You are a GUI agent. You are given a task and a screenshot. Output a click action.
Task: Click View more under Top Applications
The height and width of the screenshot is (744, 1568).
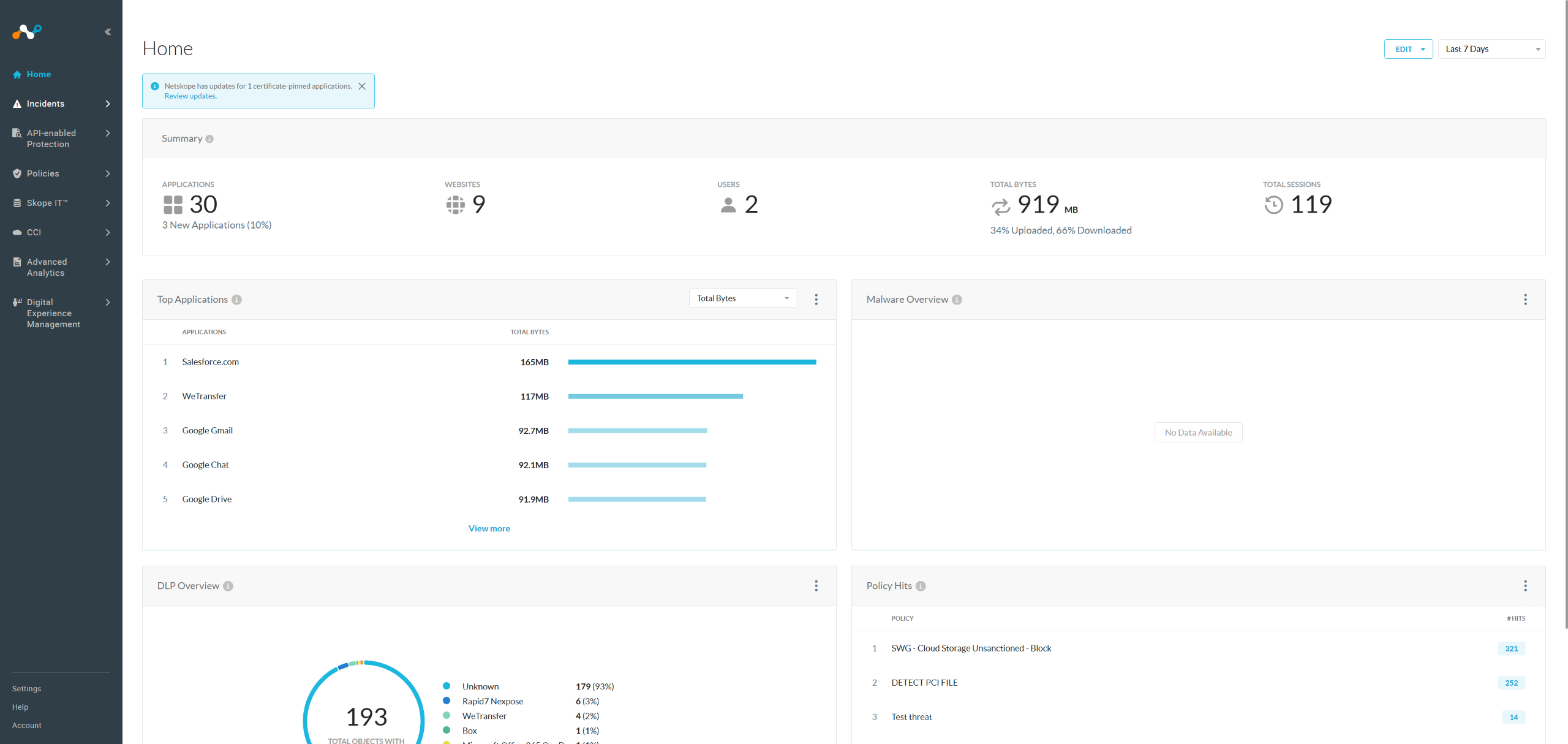[x=489, y=528]
